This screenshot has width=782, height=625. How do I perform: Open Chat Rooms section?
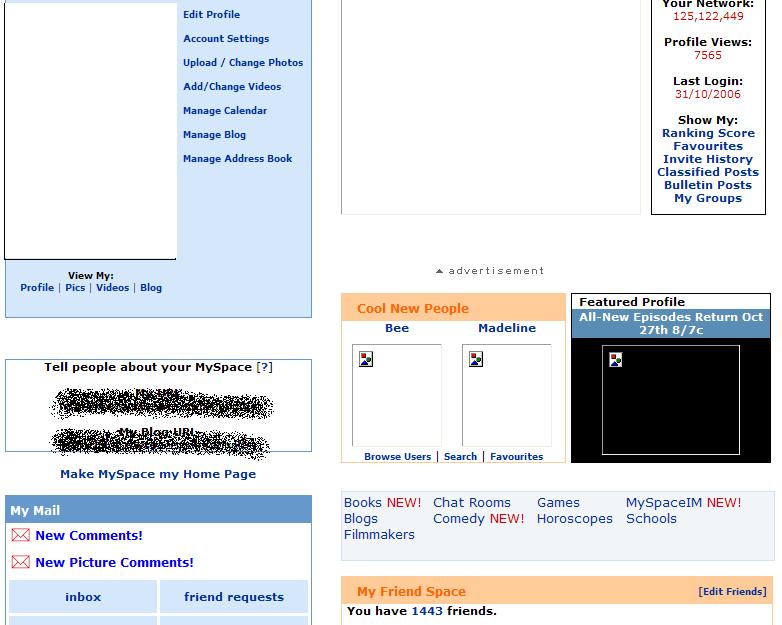(x=472, y=502)
